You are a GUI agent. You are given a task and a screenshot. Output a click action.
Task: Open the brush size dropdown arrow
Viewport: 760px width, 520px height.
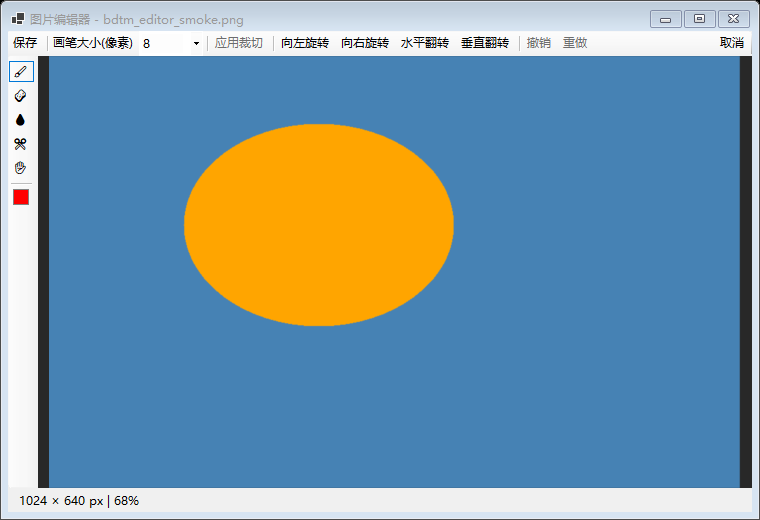click(196, 44)
